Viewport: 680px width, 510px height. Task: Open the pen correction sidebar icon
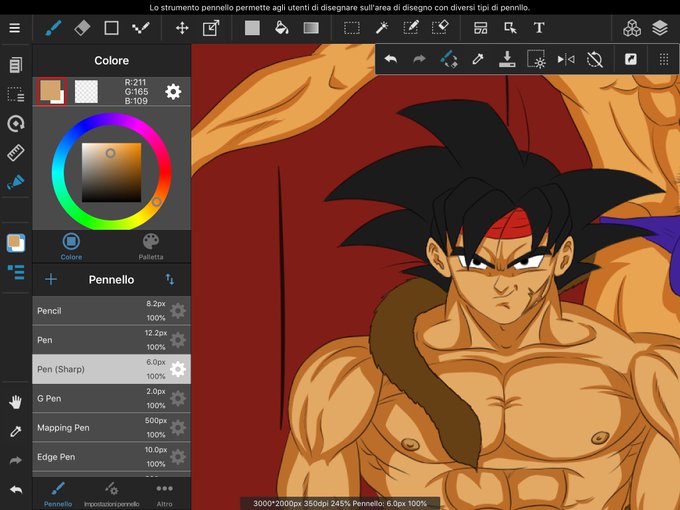point(16,182)
